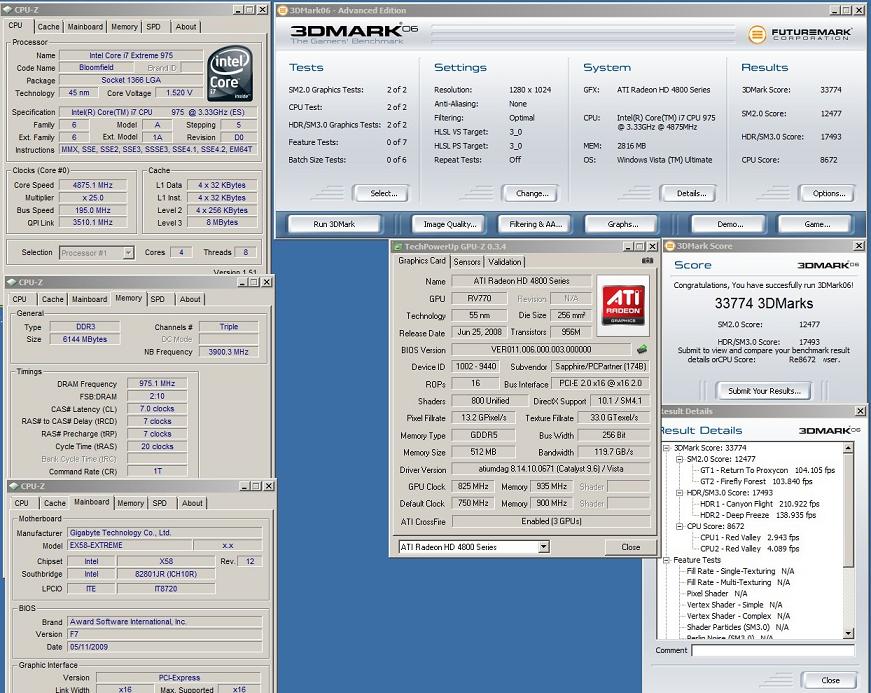Image resolution: width=871 pixels, height=693 pixels.
Task: Minimize the GPU-Z window
Action: (x=628, y=247)
